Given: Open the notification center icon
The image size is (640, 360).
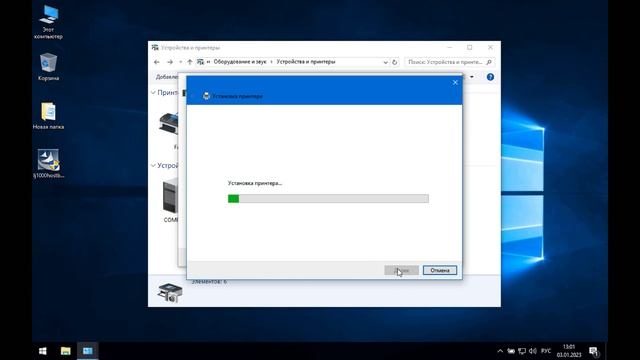Looking at the screenshot, I should 594,351.
